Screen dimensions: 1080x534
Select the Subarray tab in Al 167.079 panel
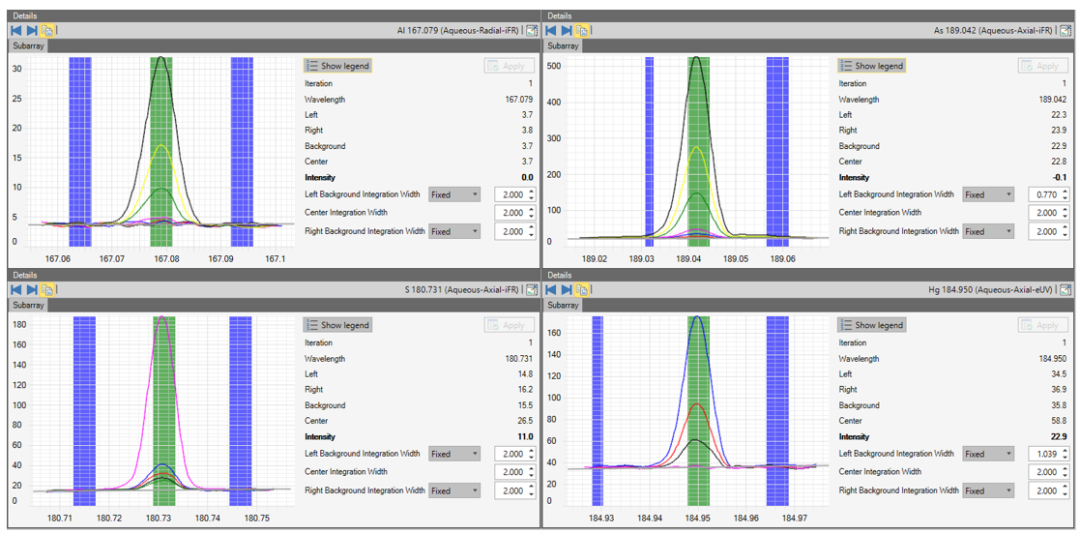point(29,46)
